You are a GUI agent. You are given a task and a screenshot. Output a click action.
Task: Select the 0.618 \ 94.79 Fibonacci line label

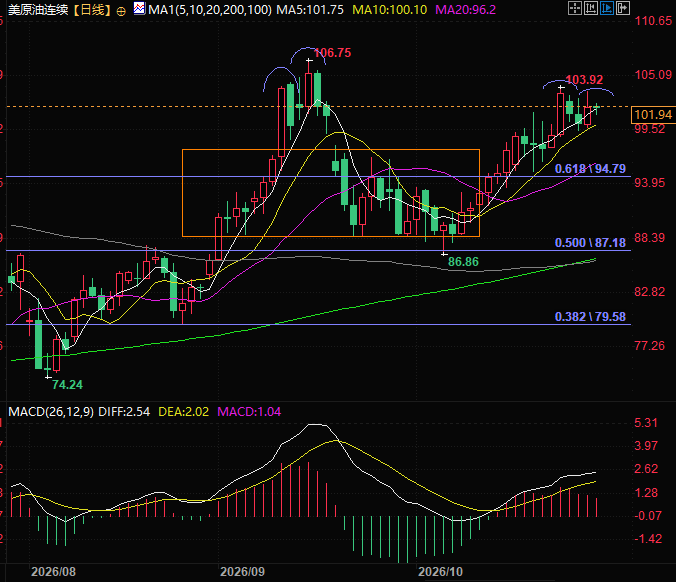[590, 169]
